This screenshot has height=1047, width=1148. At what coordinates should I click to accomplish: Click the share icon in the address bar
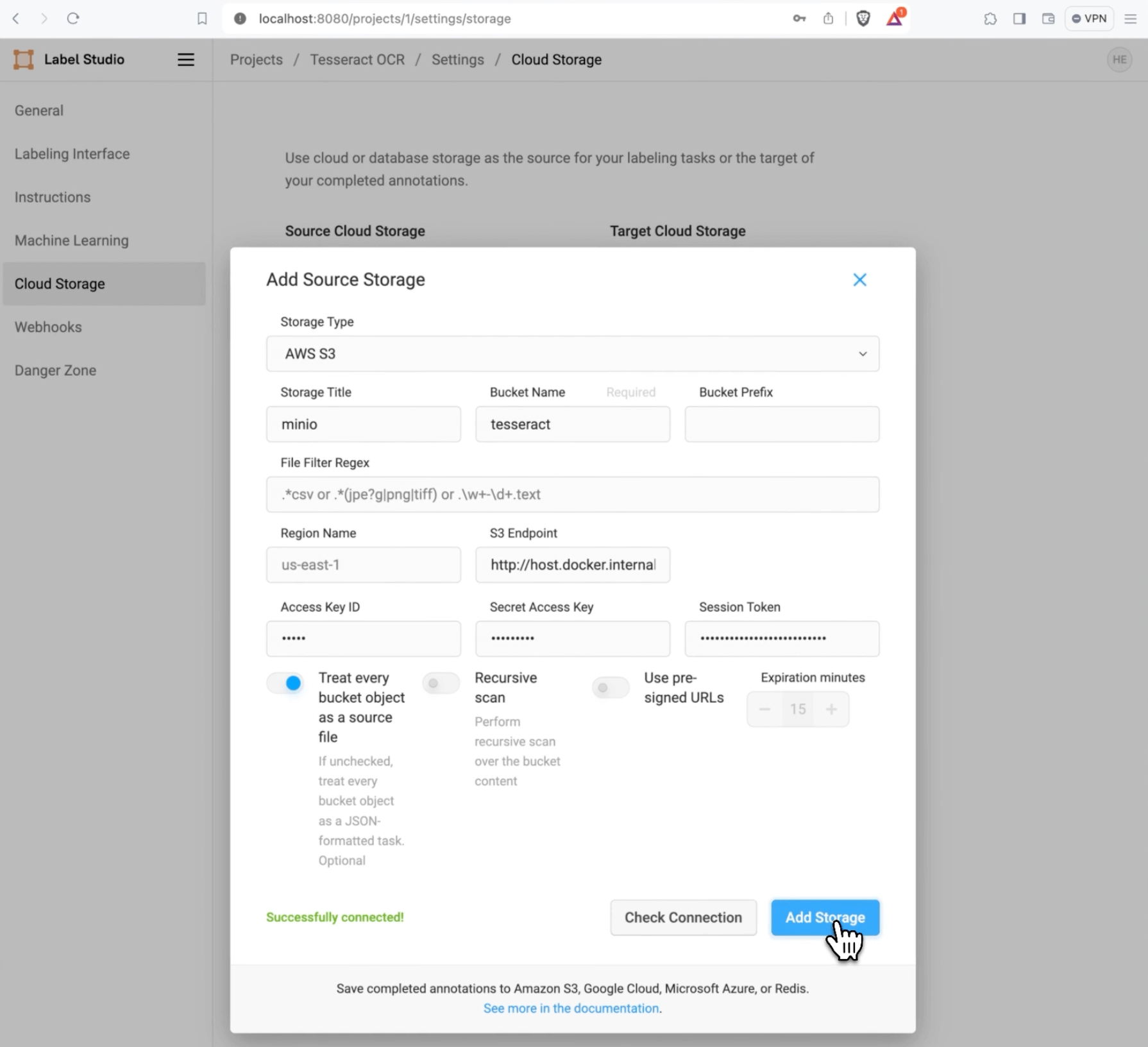828,19
